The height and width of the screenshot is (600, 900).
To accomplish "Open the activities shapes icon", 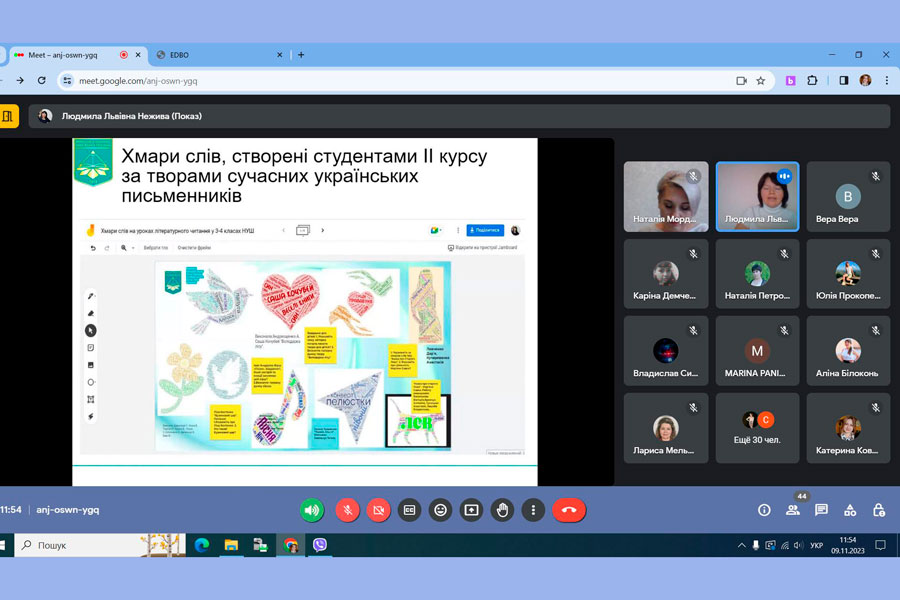I will point(850,510).
